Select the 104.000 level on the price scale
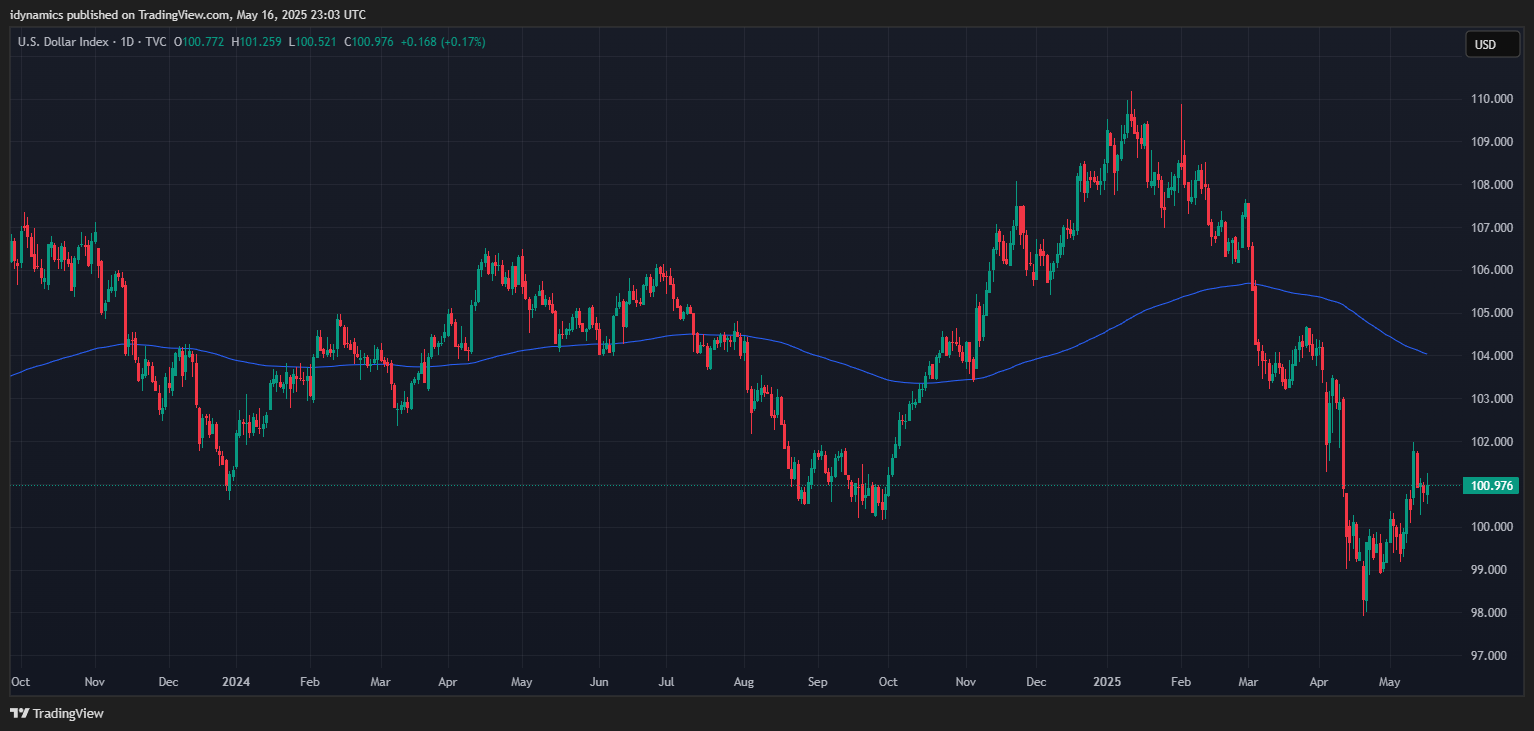The width and height of the screenshot is (1534, 731). (x=1489, y=356)
